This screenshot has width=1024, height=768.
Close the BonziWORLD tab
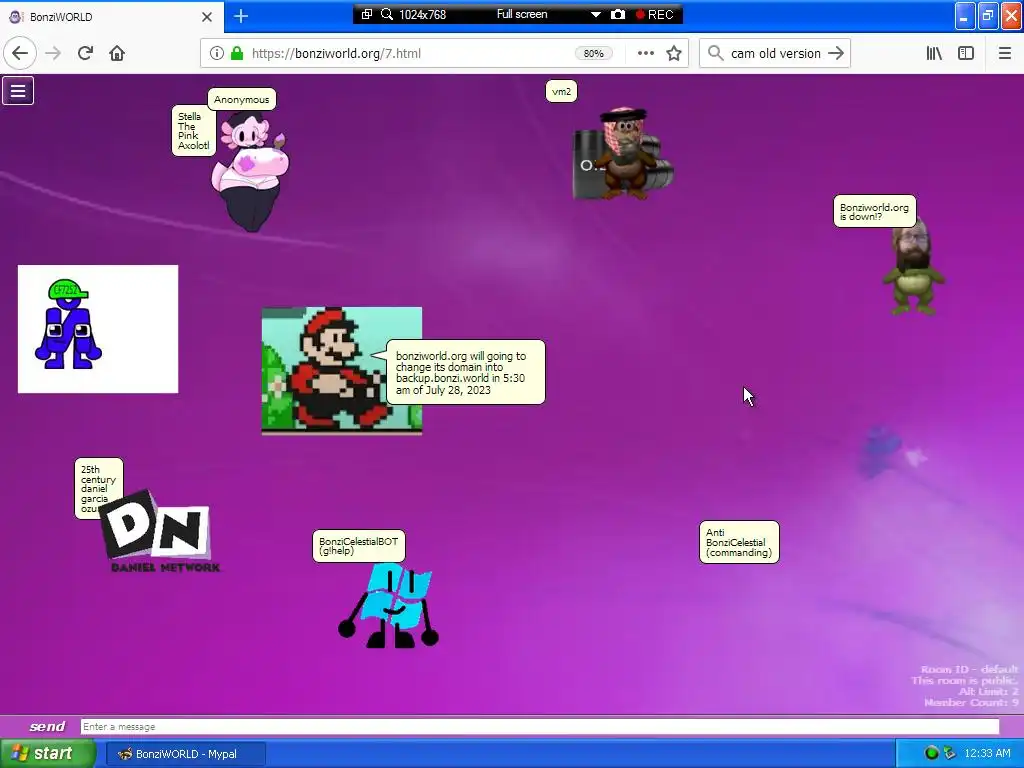point(207,17)
